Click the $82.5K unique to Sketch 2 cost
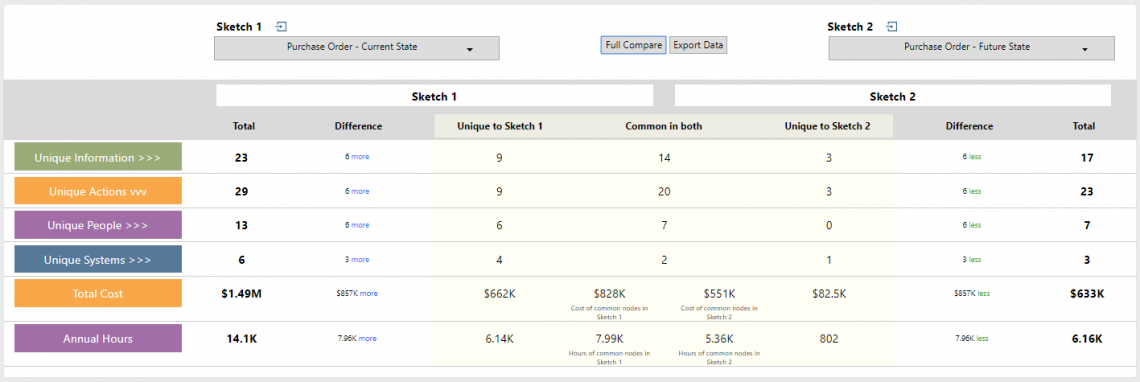The width and height of the screenshot is (1140, 382). click(829, 294)
